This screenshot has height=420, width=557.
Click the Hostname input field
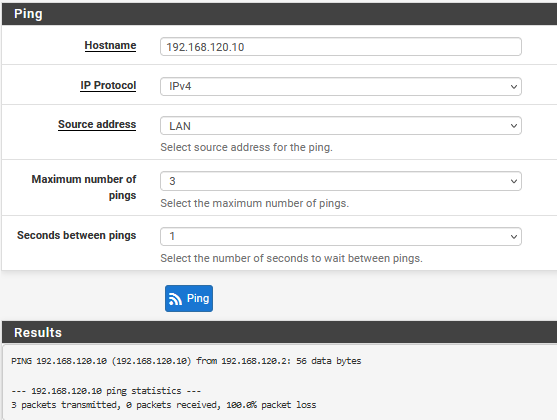point(341,47)
